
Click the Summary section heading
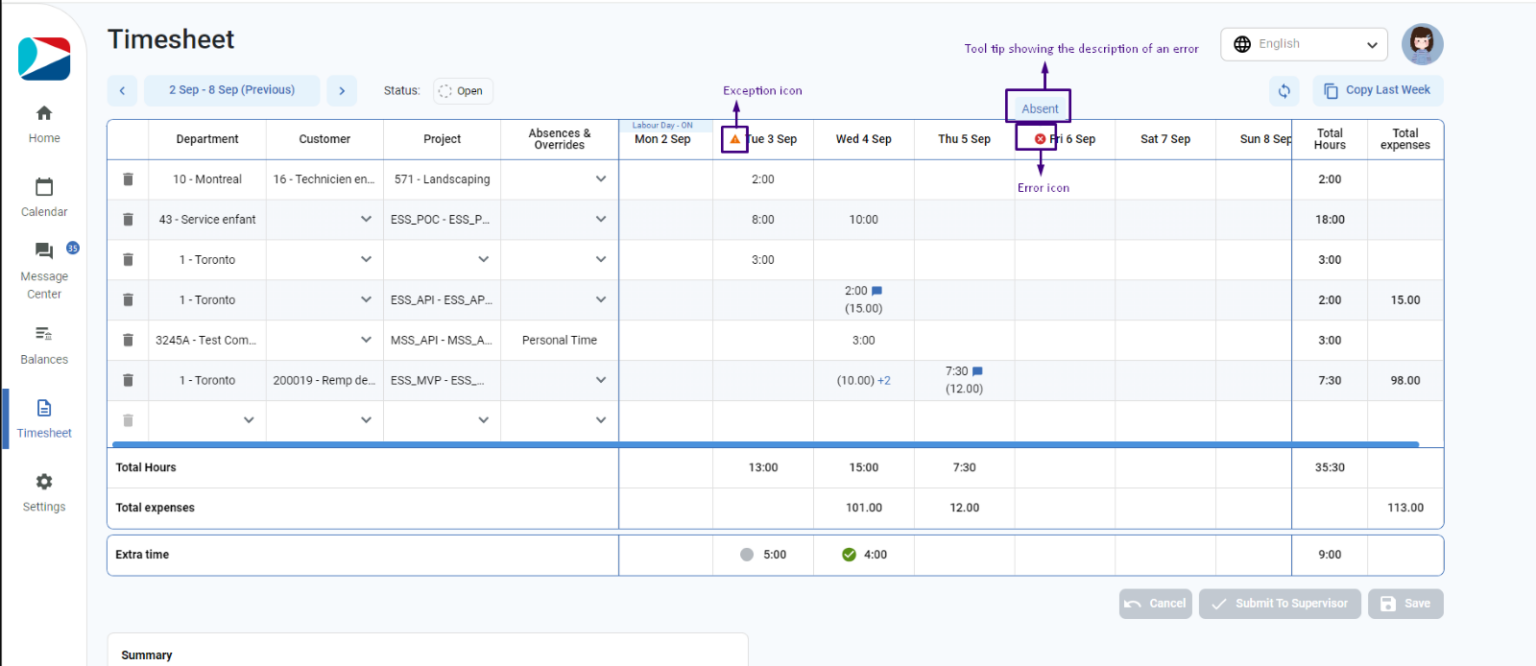pos(147,655)
